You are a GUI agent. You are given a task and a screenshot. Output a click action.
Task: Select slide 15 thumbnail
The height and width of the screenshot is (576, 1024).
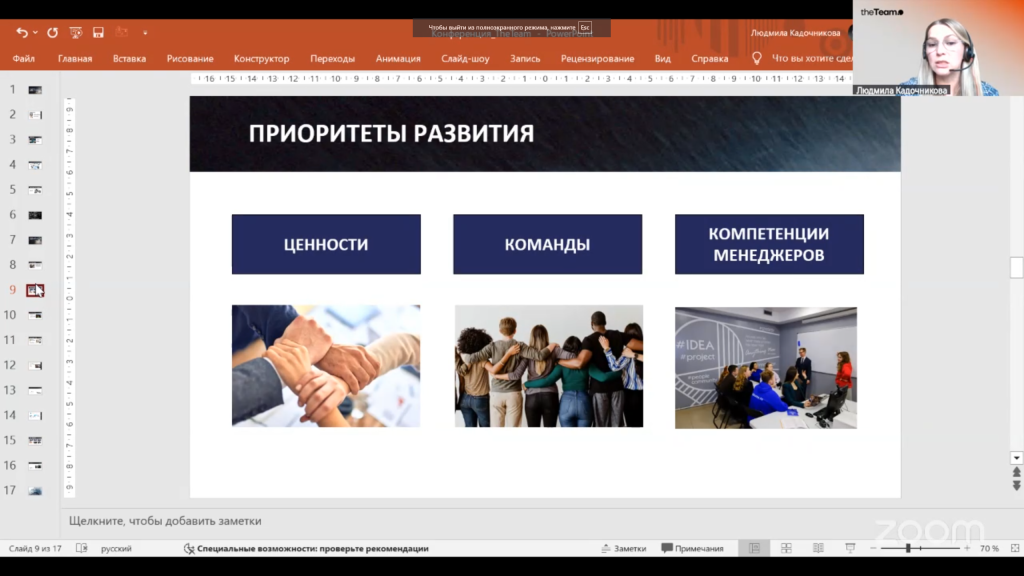pos(35,440)
